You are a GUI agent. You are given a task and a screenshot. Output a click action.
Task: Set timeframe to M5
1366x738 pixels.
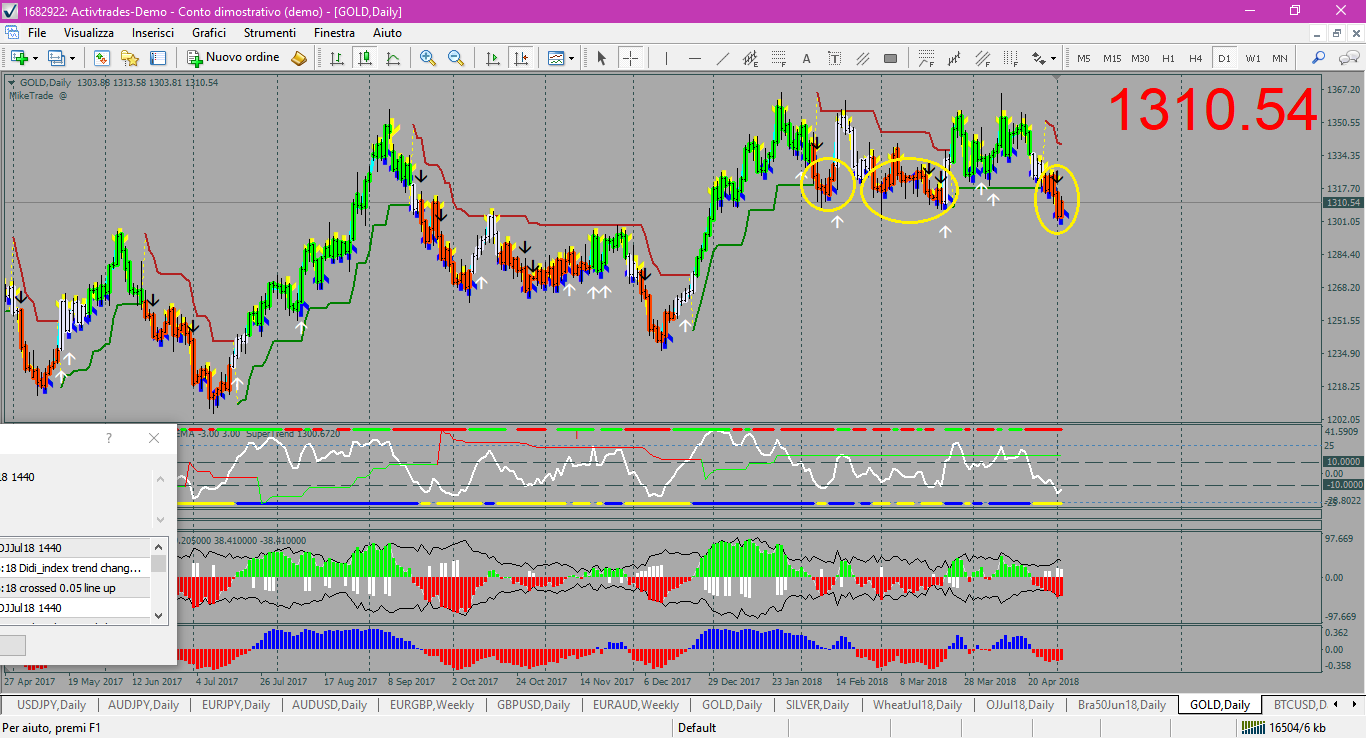coord(1084,58)
